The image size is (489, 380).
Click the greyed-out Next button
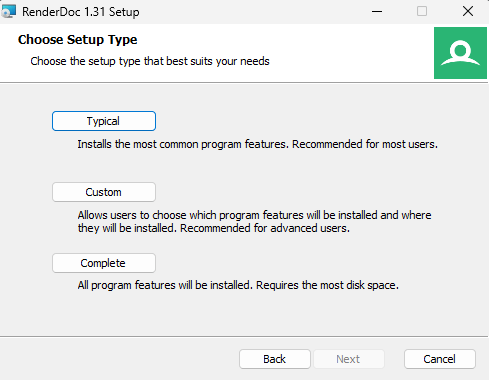349,359
